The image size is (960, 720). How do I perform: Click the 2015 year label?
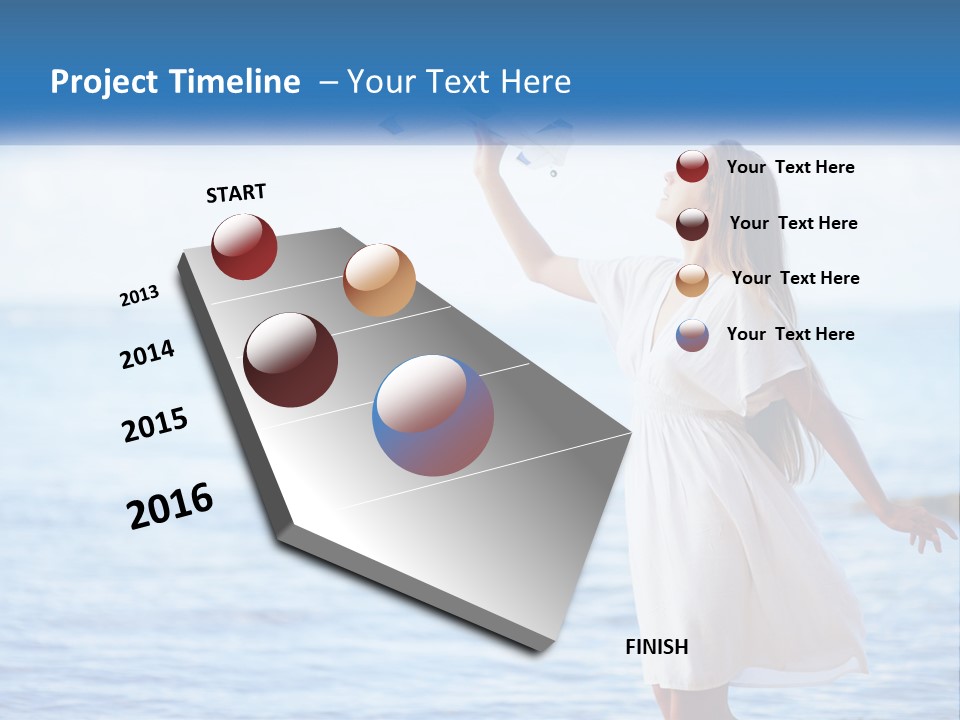point(155,425)
